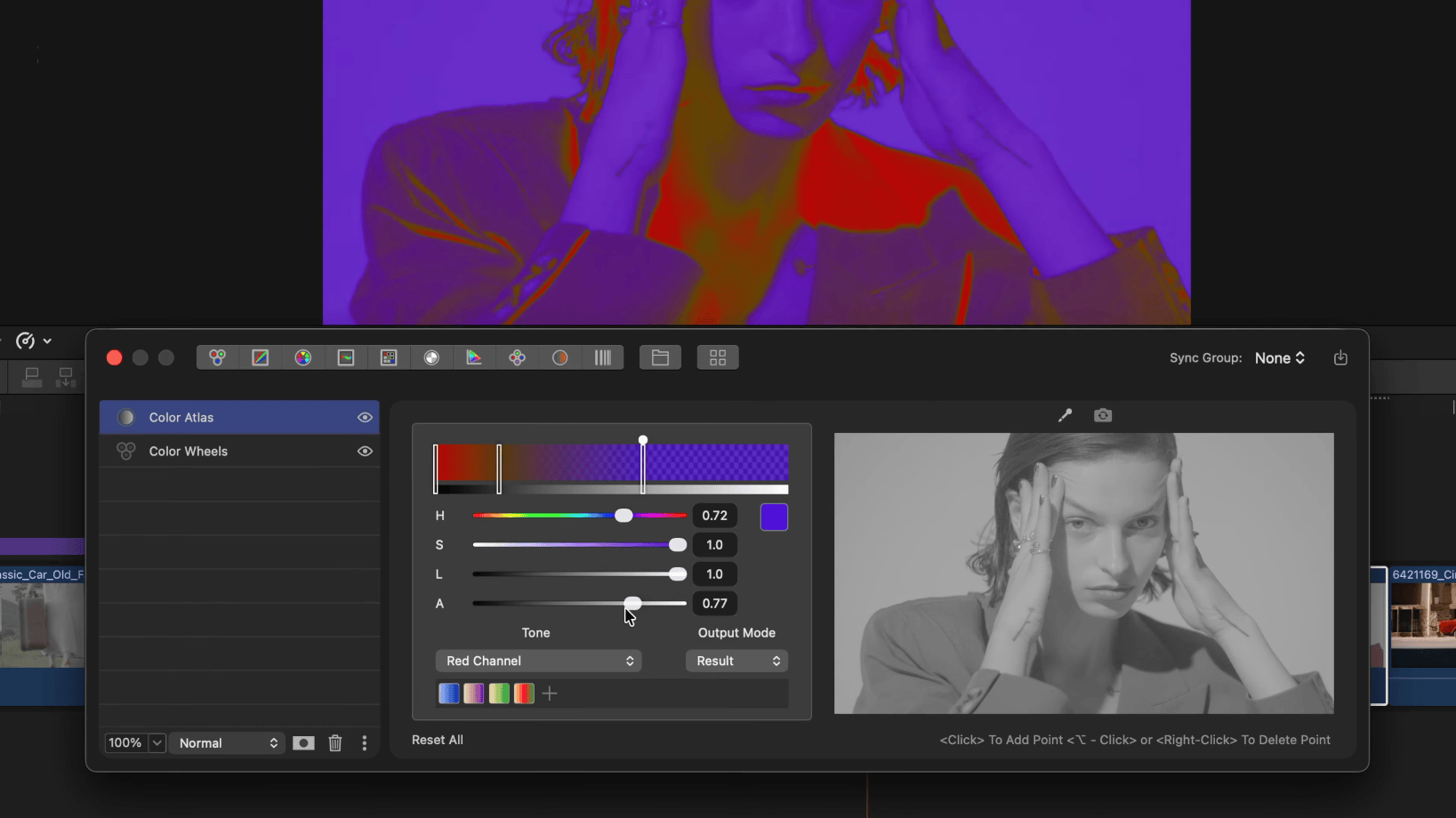Click the camera snapshot refresh icon

click(x=1103, y=415)
